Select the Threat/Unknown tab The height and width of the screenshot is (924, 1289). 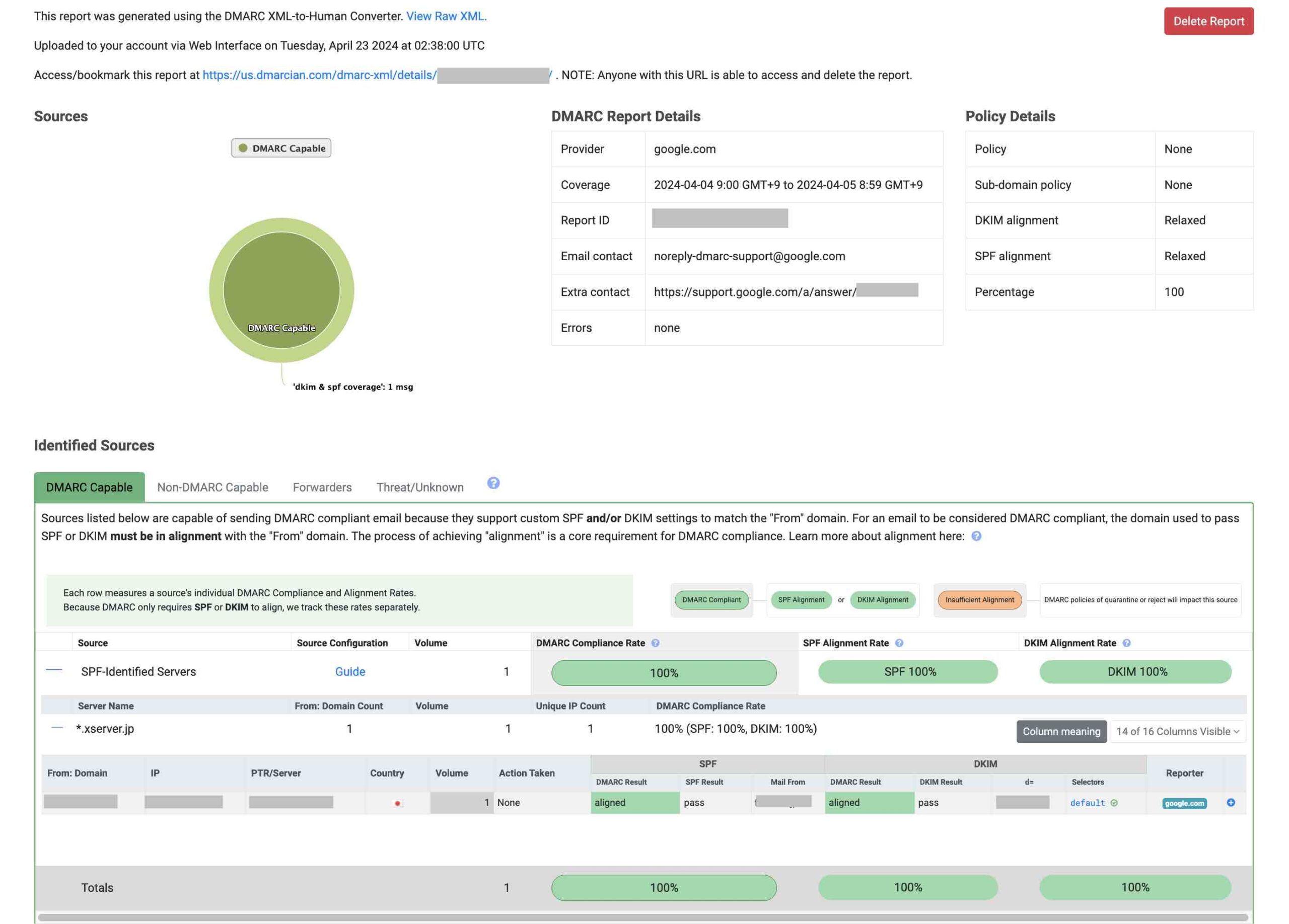tap(420, 487)
